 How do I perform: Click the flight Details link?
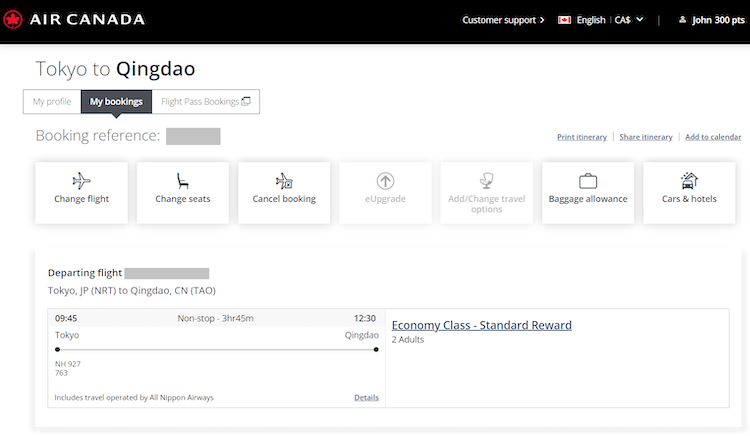(366, 397)
